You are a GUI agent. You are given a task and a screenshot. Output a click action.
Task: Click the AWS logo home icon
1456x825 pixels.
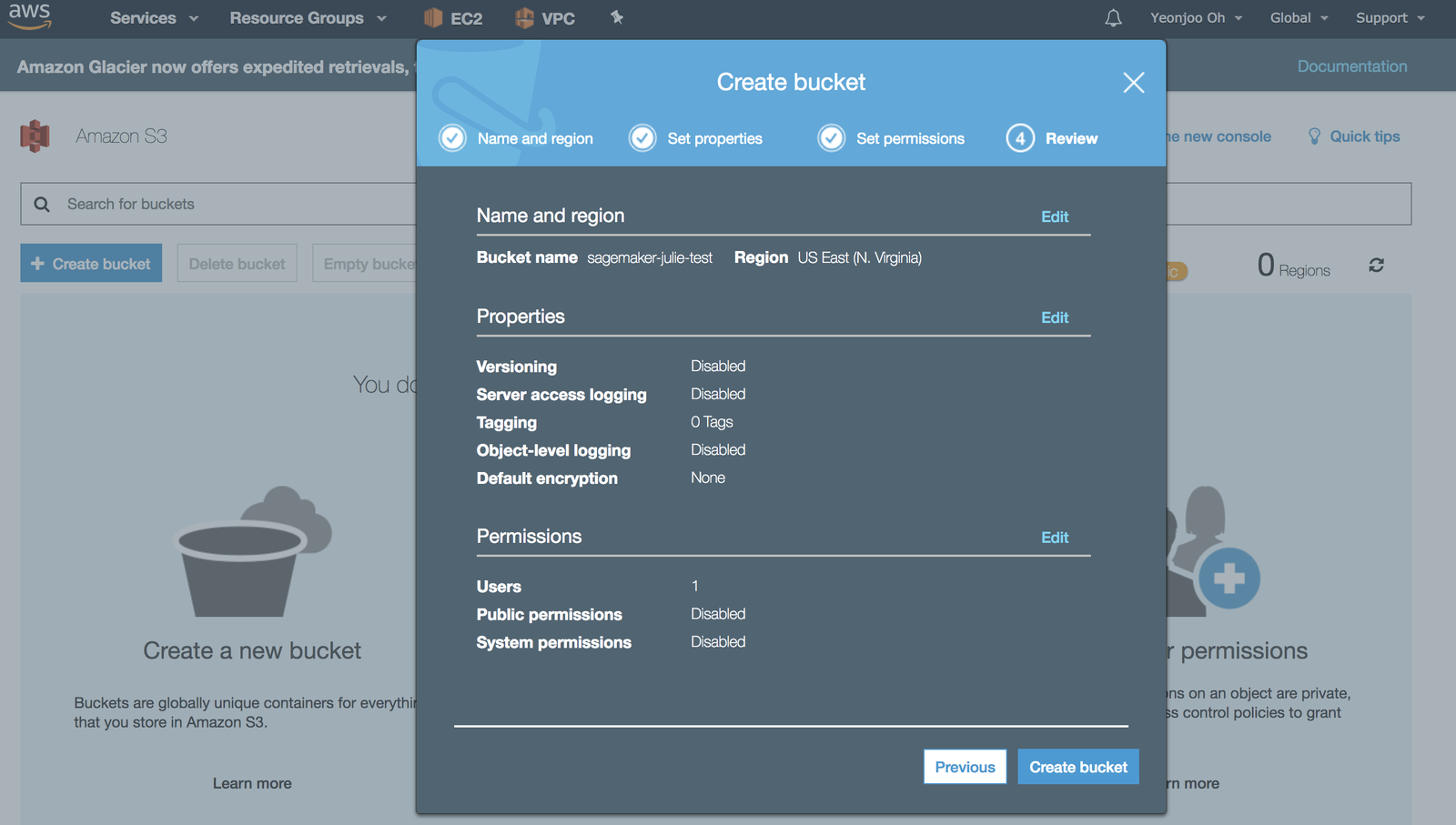tap(29, 15)
